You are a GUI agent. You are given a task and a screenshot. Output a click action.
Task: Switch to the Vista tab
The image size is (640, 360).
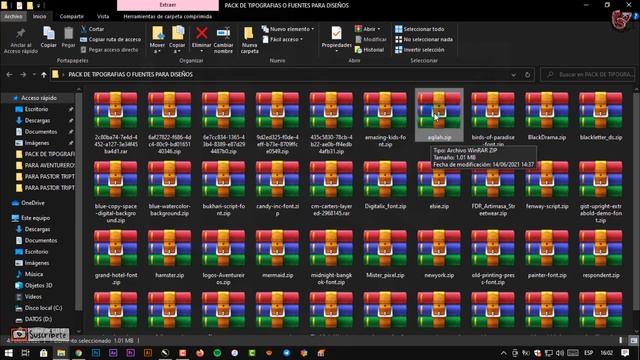click(103, 16)
